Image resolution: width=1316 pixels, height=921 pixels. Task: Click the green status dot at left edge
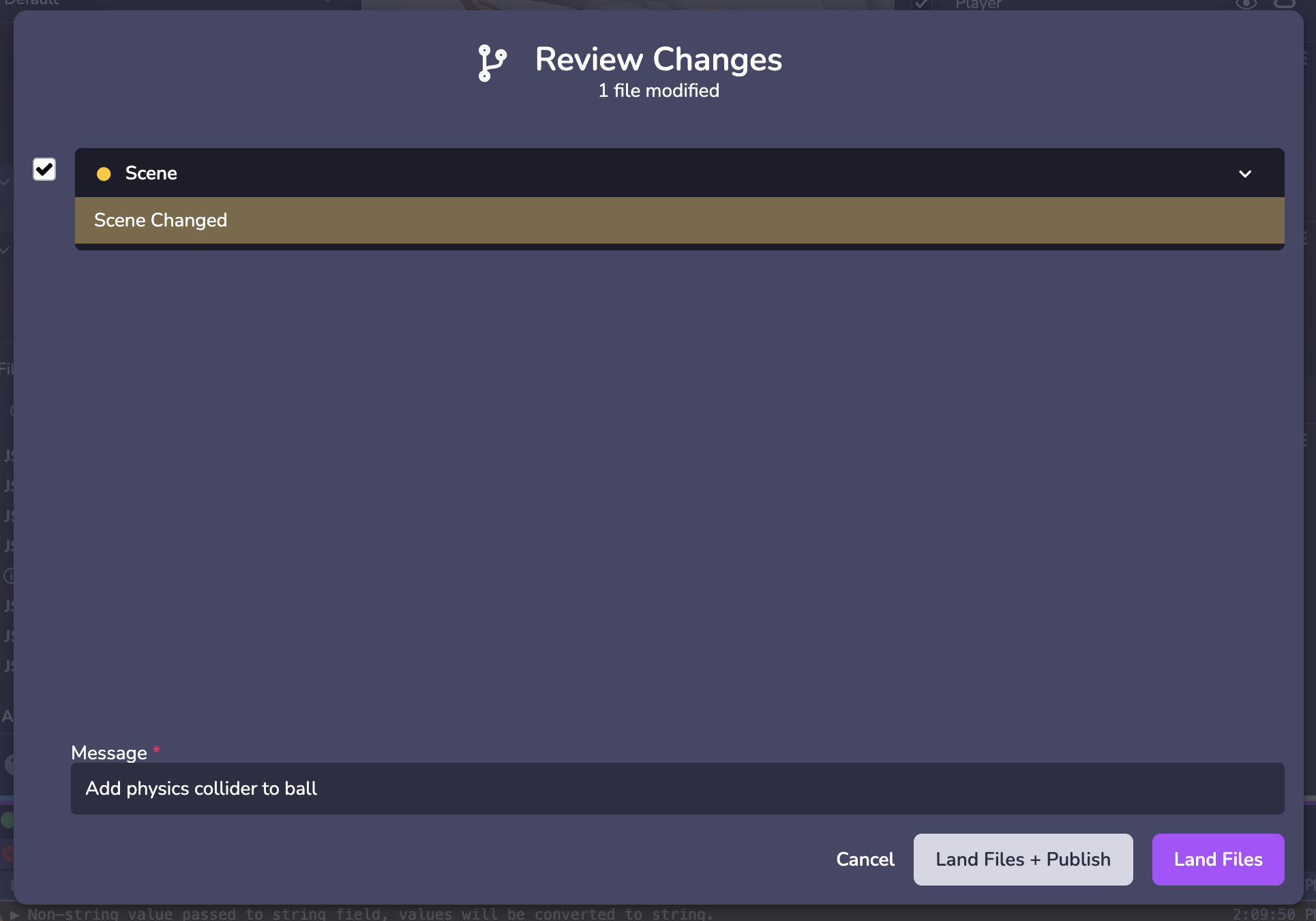pos(8,819)
